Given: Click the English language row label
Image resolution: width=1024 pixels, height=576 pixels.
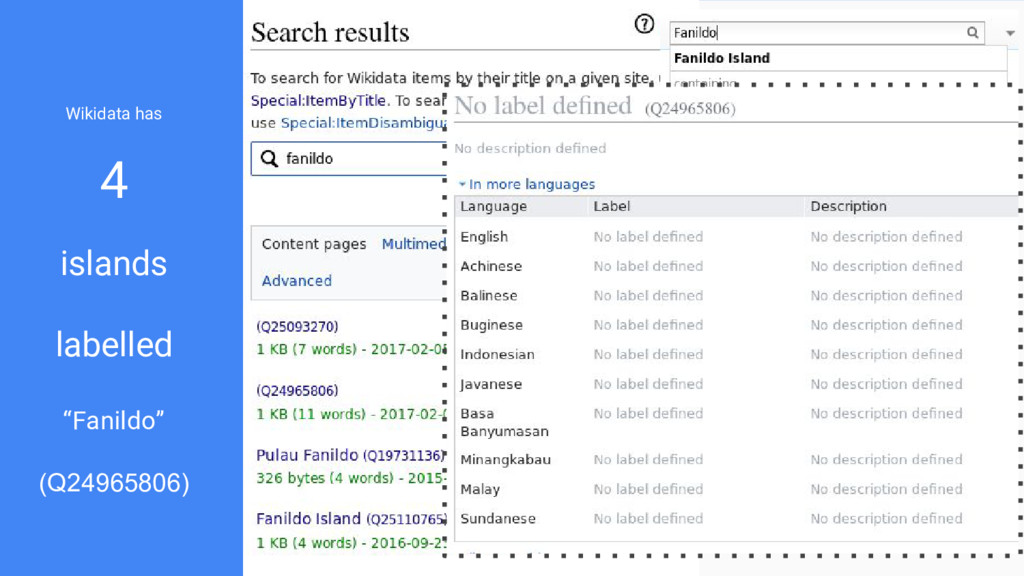Looking at the screenshot, I should [x=484, y=237].
